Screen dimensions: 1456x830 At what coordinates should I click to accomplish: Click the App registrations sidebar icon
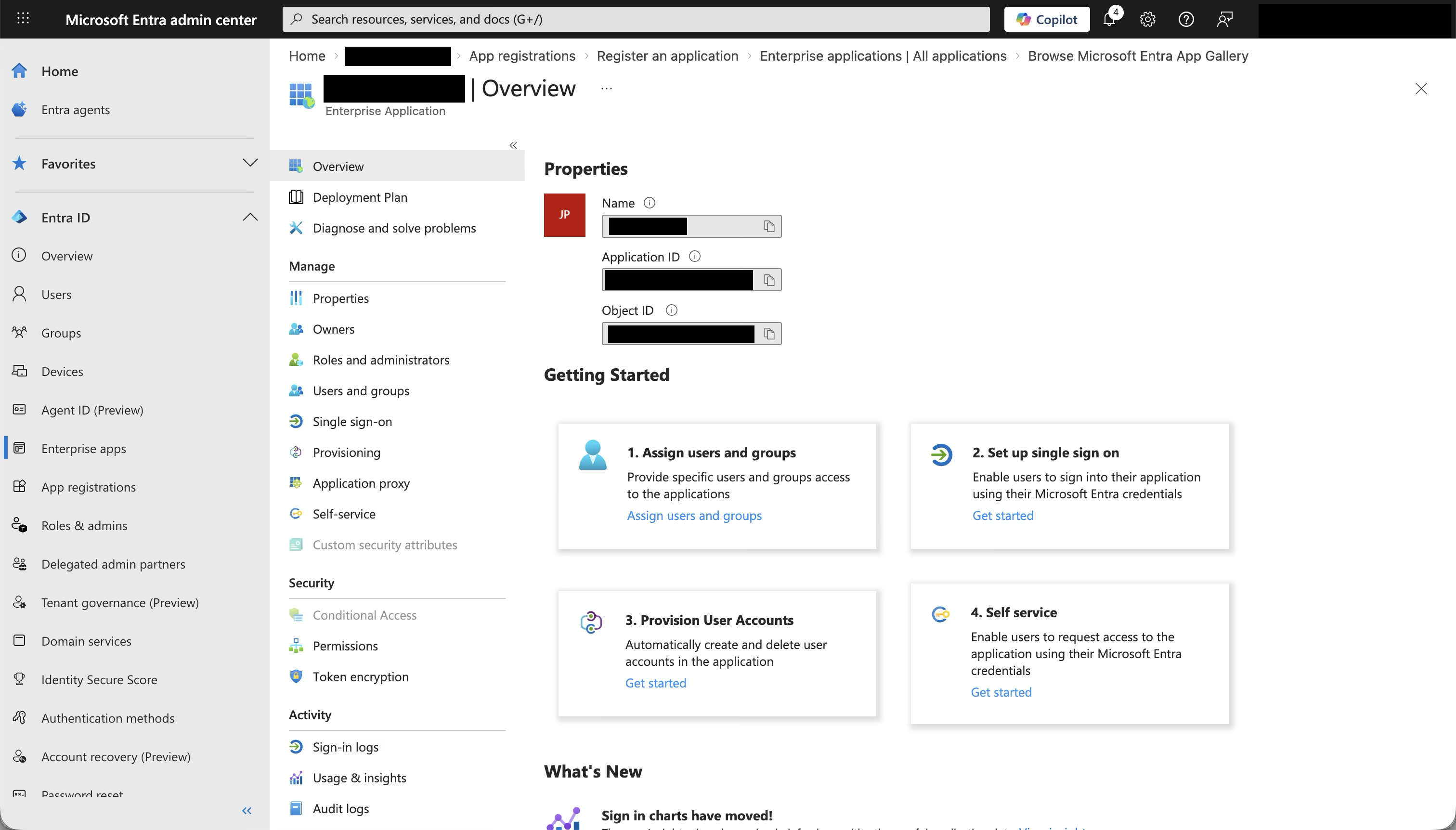(19, 486)
